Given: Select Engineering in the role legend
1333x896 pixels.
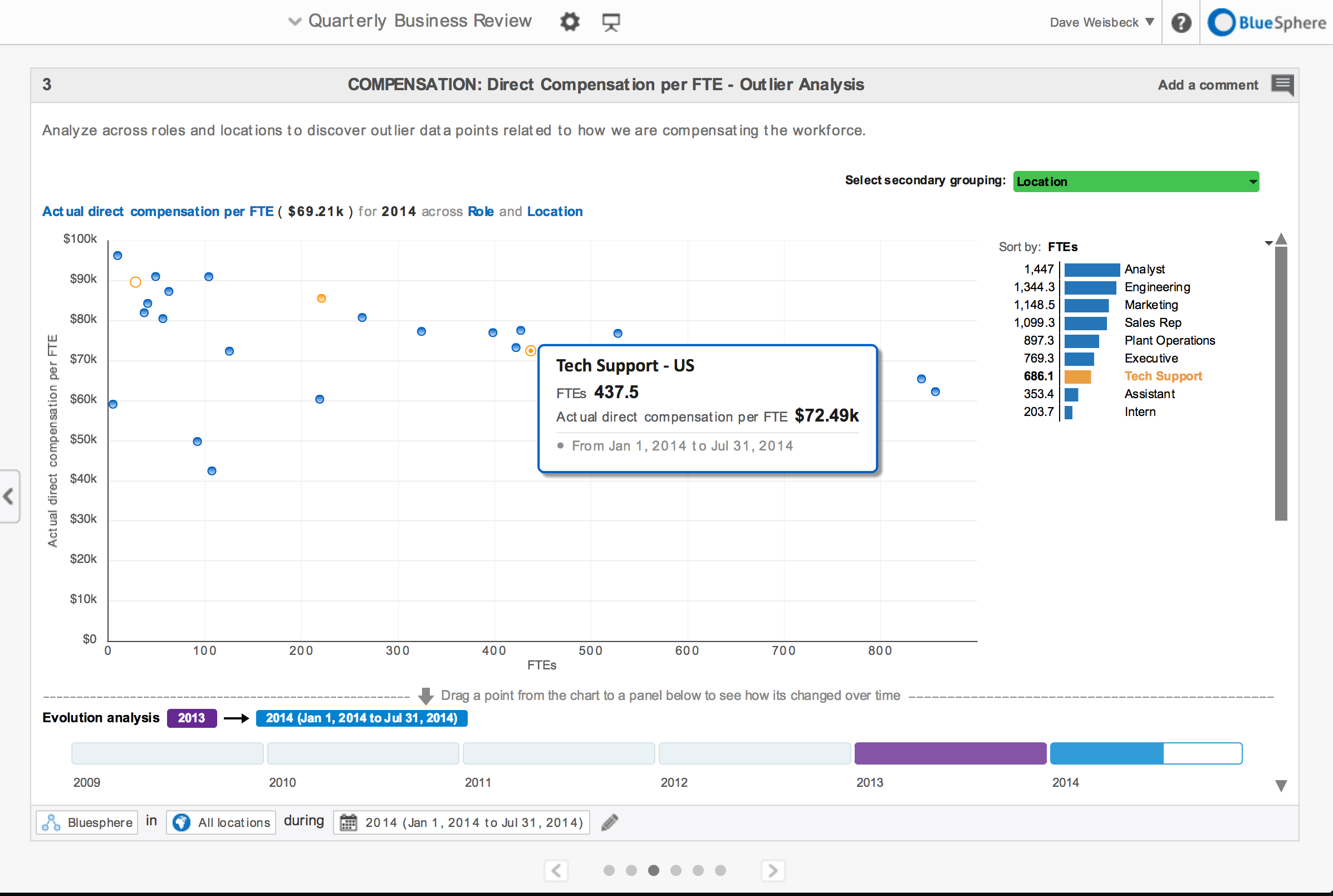Looking at the screenshot, I should (x=1157, y=287).
